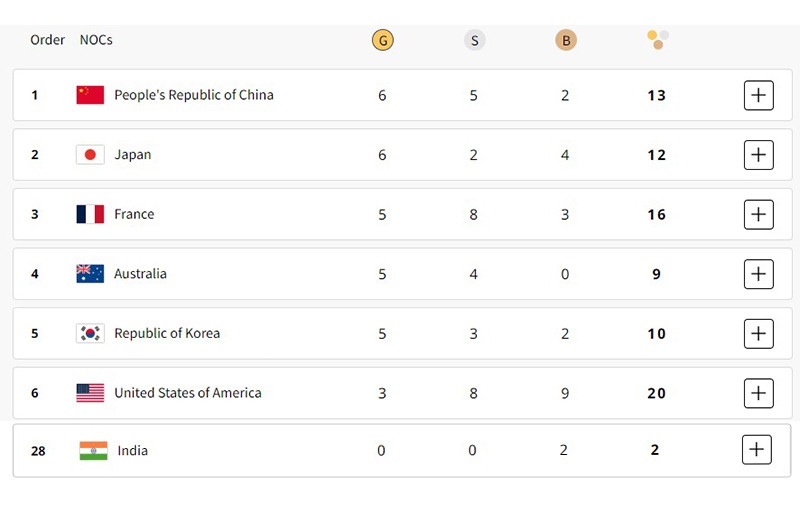This screenshot has width=800, height=512.
Task: Click the bronze medal column icon
Action: 566,41
